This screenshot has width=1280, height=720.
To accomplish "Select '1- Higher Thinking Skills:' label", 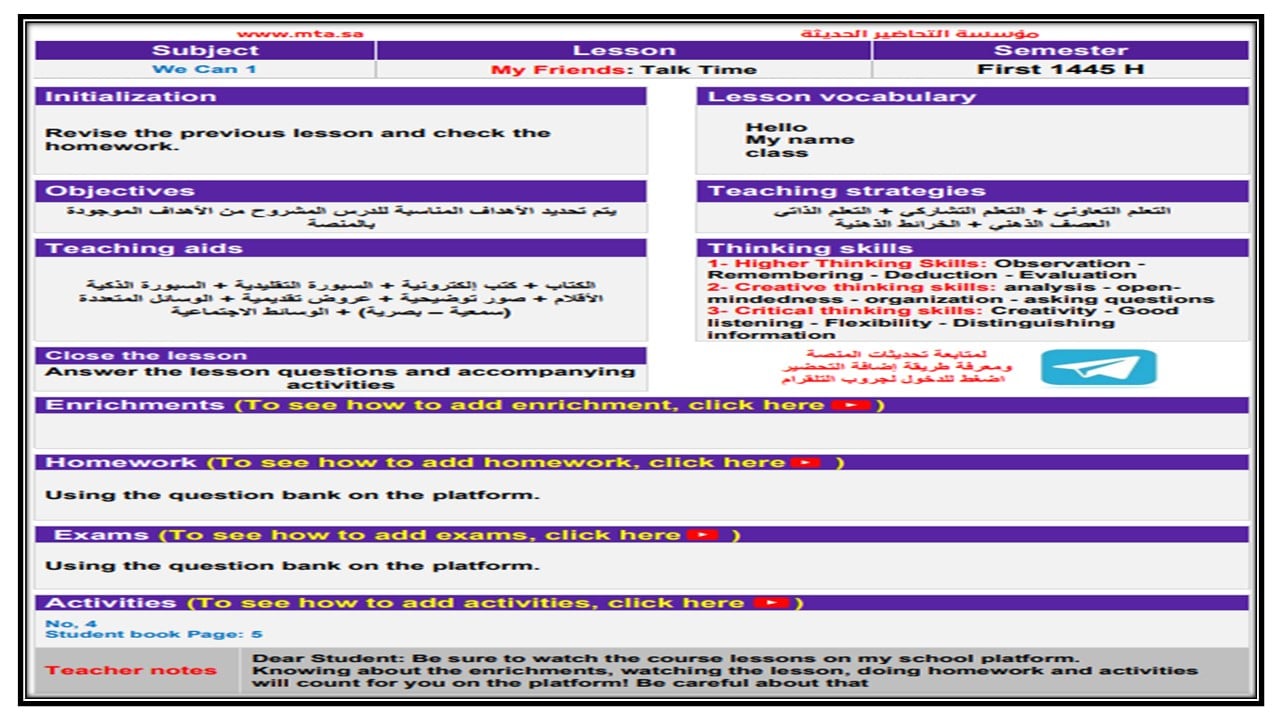I will (849, 264).
